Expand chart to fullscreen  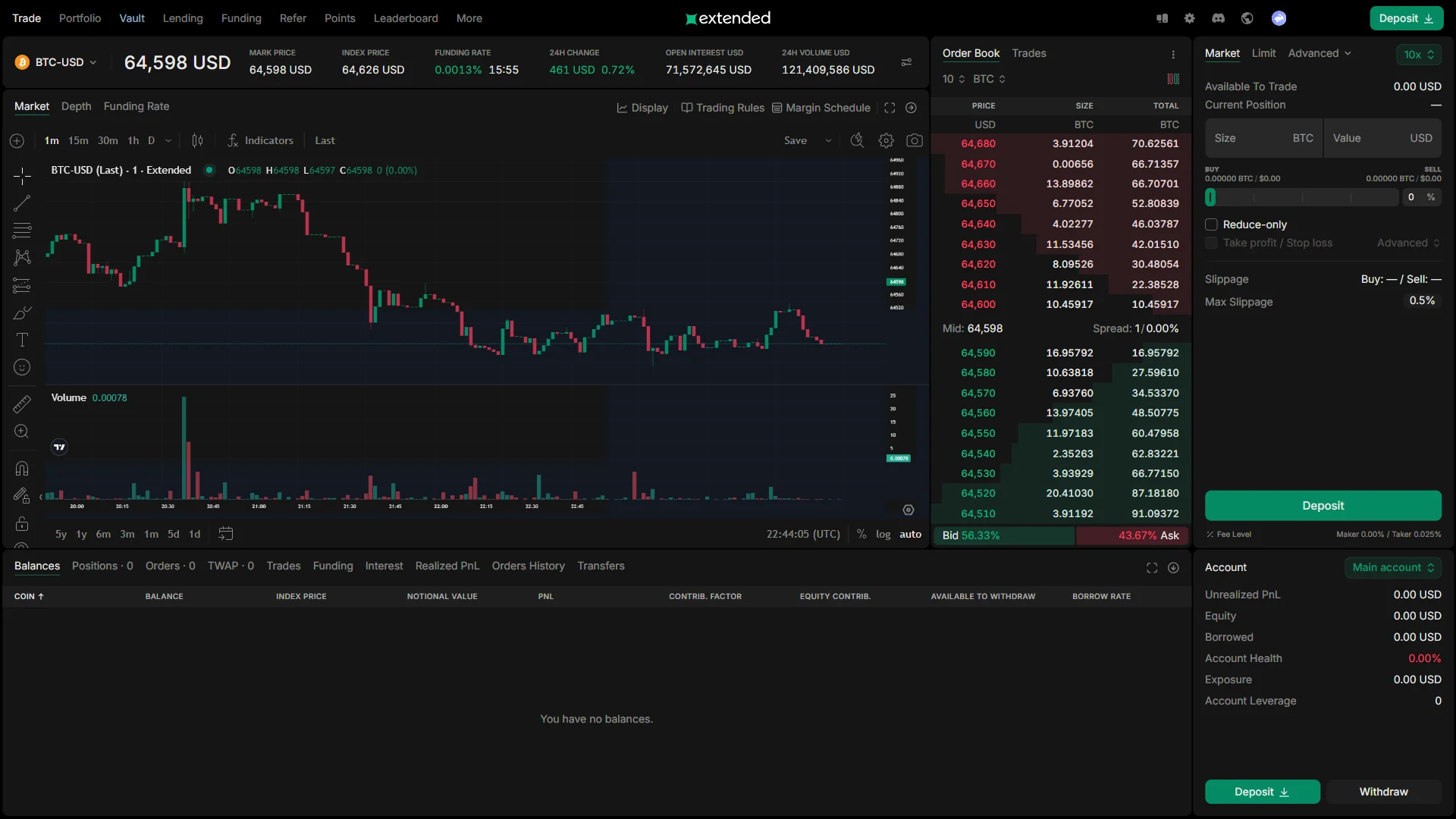coord(890,108)
